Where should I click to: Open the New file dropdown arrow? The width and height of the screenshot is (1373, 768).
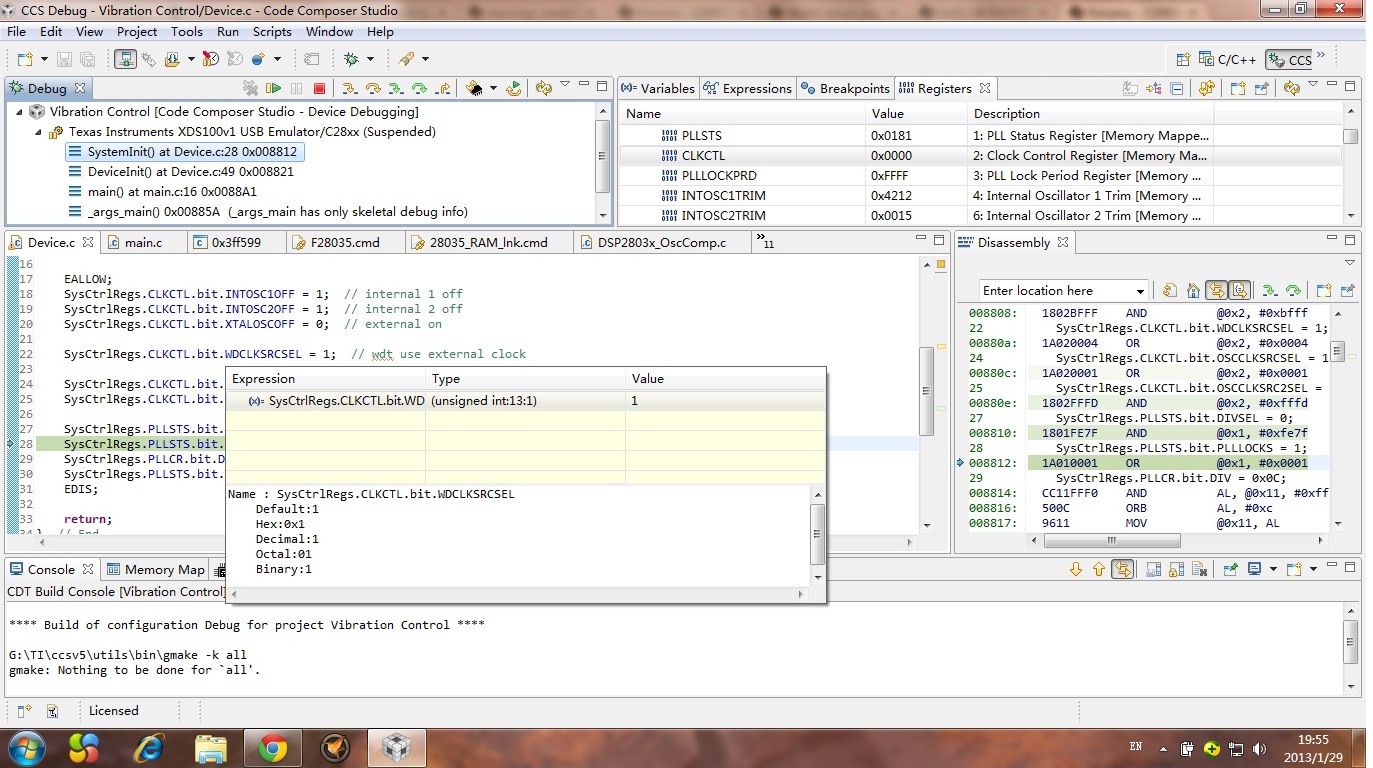[44, 59]
